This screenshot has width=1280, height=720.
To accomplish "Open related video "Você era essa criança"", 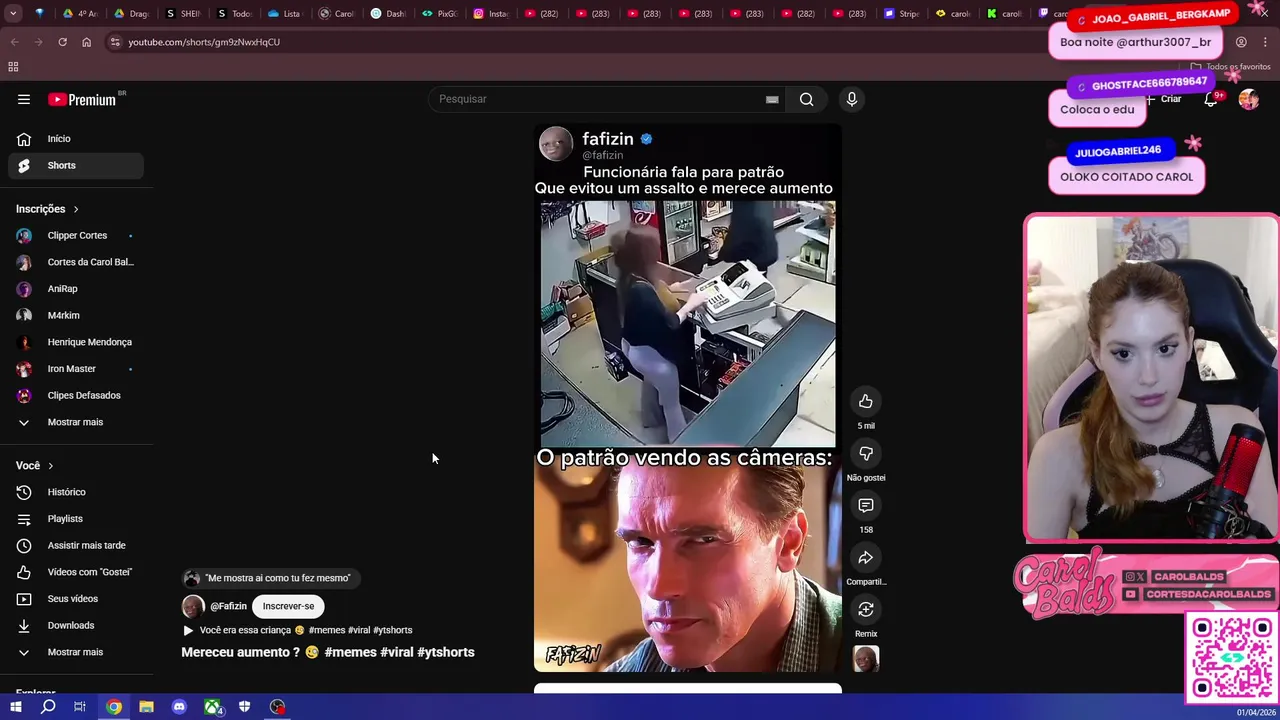I will [x=297, y=630].
